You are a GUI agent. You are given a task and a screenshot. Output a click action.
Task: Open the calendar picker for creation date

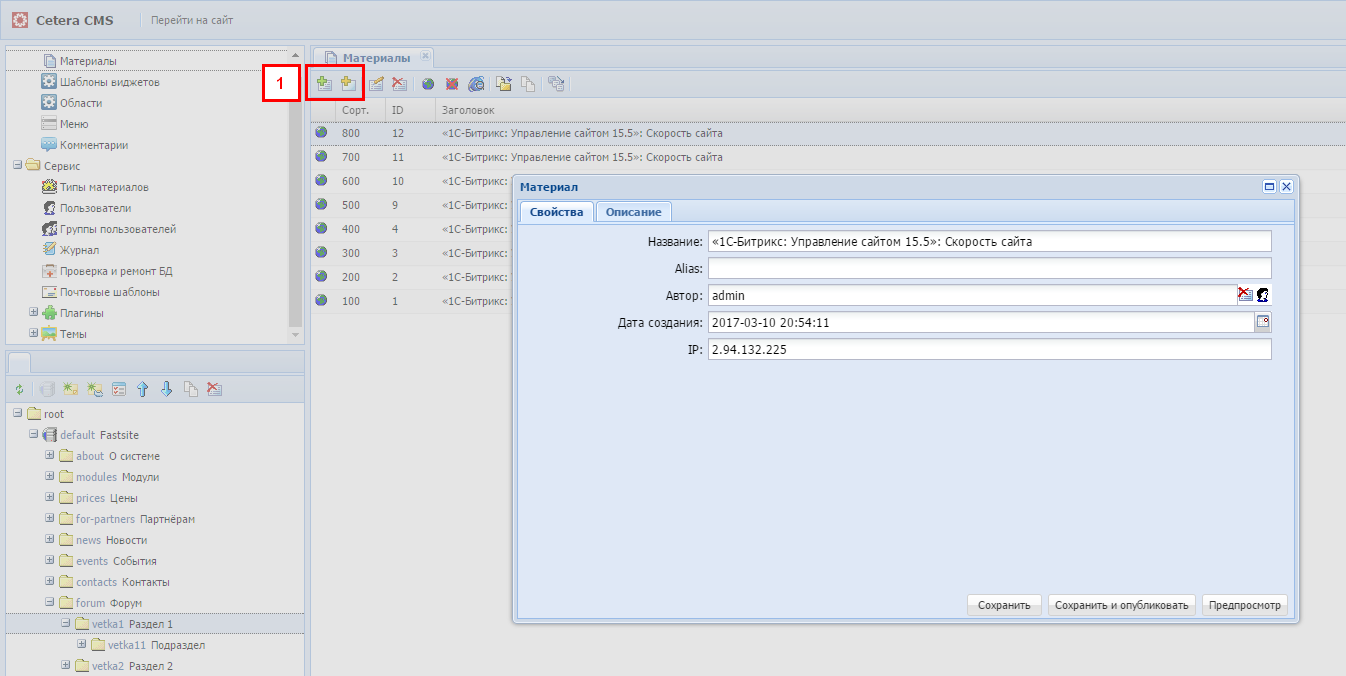pyautogui.click(x=1263, y=322)
